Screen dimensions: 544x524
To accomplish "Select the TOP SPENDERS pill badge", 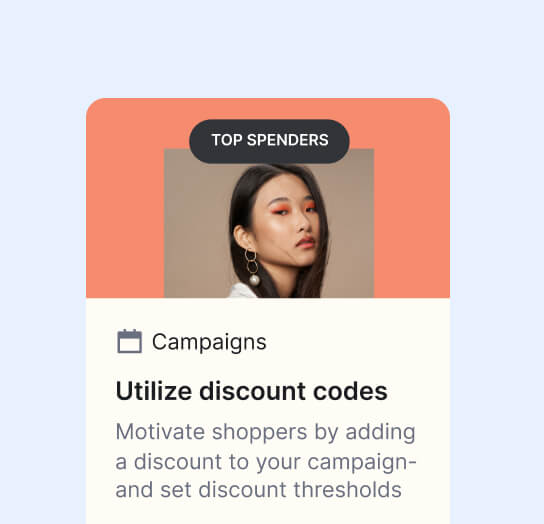I will point(269,141).
